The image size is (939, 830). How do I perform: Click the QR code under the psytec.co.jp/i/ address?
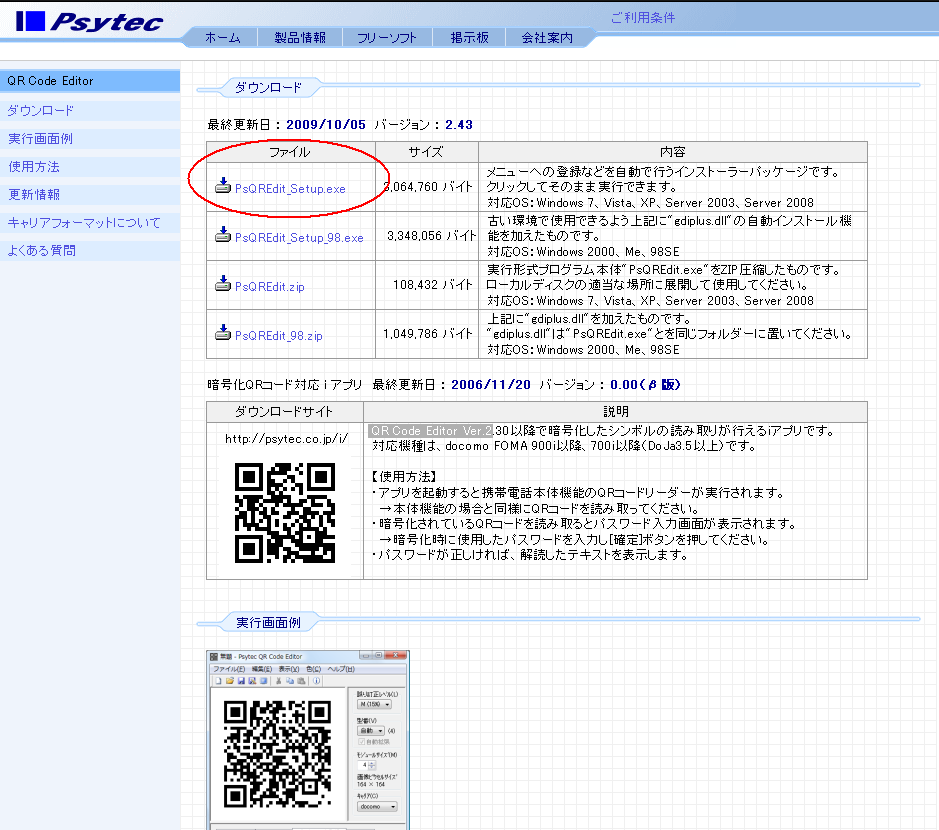[x=284, y=512]
